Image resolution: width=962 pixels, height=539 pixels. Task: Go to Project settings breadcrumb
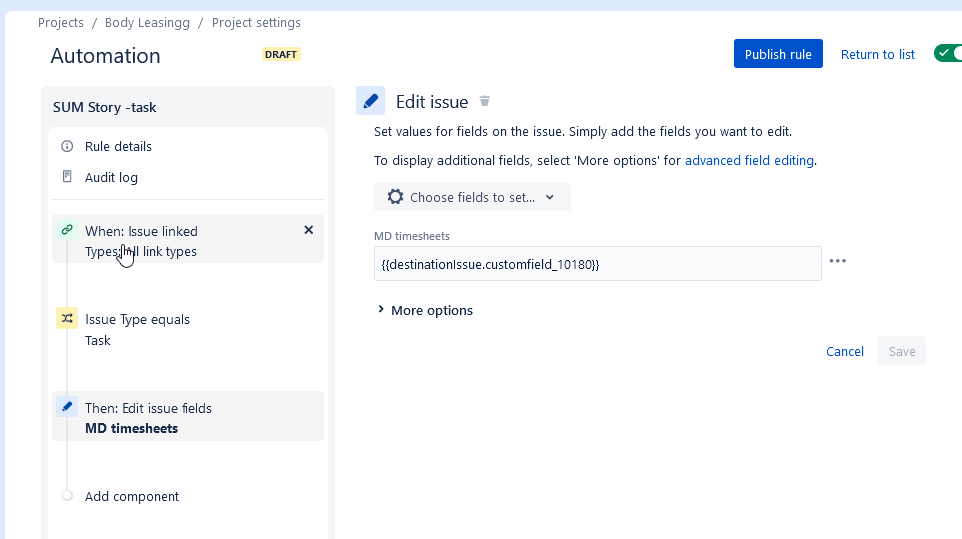(x=256, y=23)
